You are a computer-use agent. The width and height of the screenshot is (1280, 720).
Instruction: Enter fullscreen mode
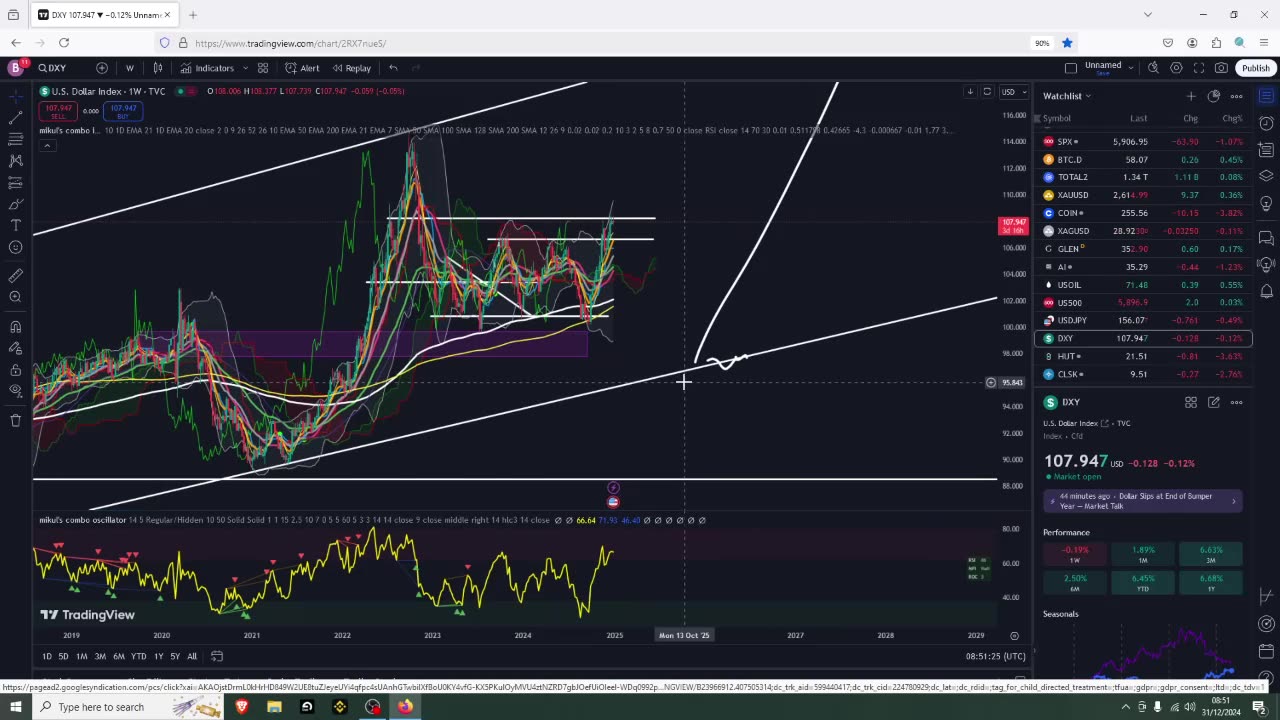[x=1199, y=68]
